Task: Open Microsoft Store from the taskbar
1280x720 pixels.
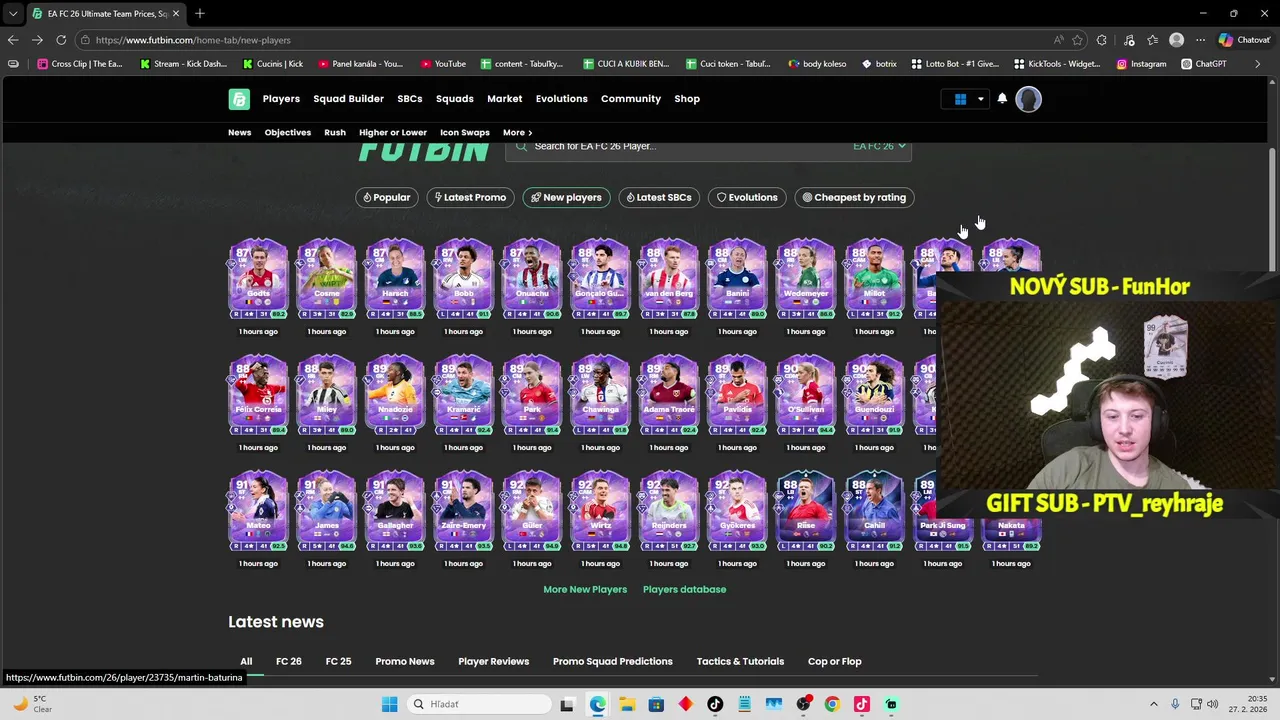Action: coord(656,704)
